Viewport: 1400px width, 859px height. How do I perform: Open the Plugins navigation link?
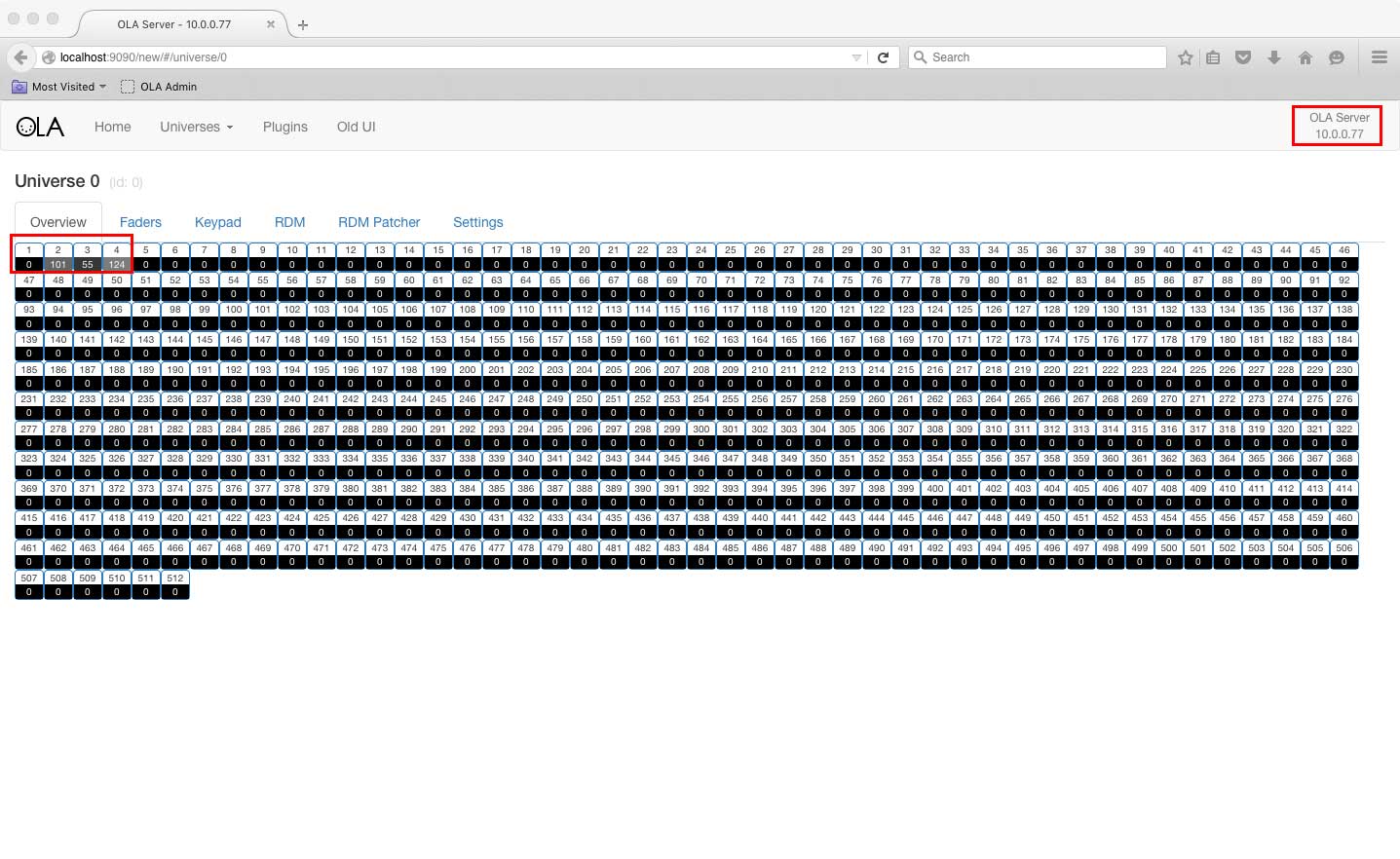click(284, 127)
